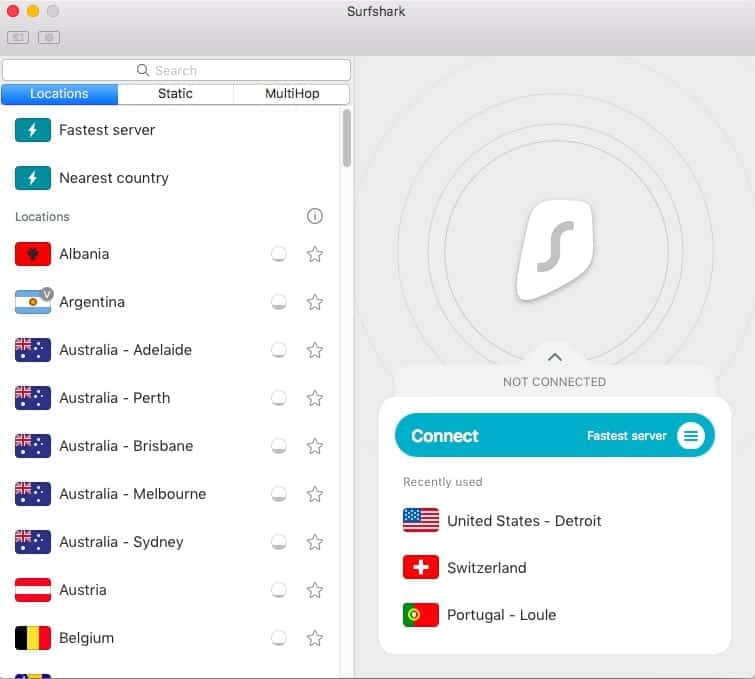The height and width of the screenshot is (679, 755).
Task: Select Australia - Sydney label
Action: click(121, 542)
